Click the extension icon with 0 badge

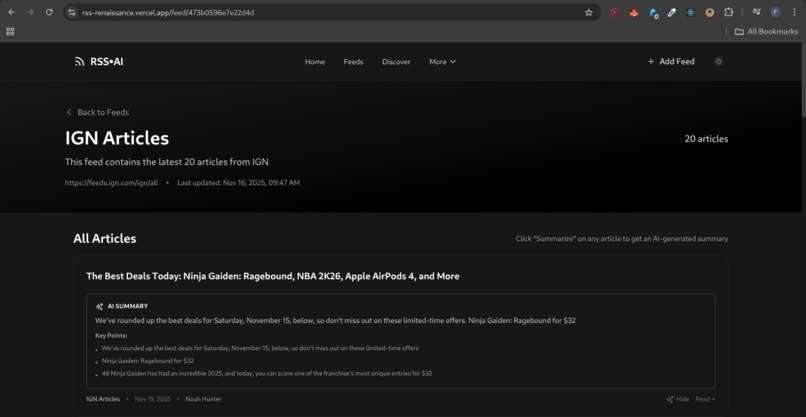click(x=653, y=13)
